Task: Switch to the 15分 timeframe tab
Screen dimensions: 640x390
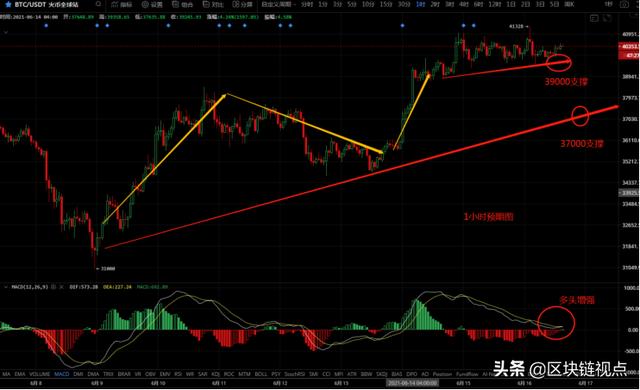Action: pos(386,4)
